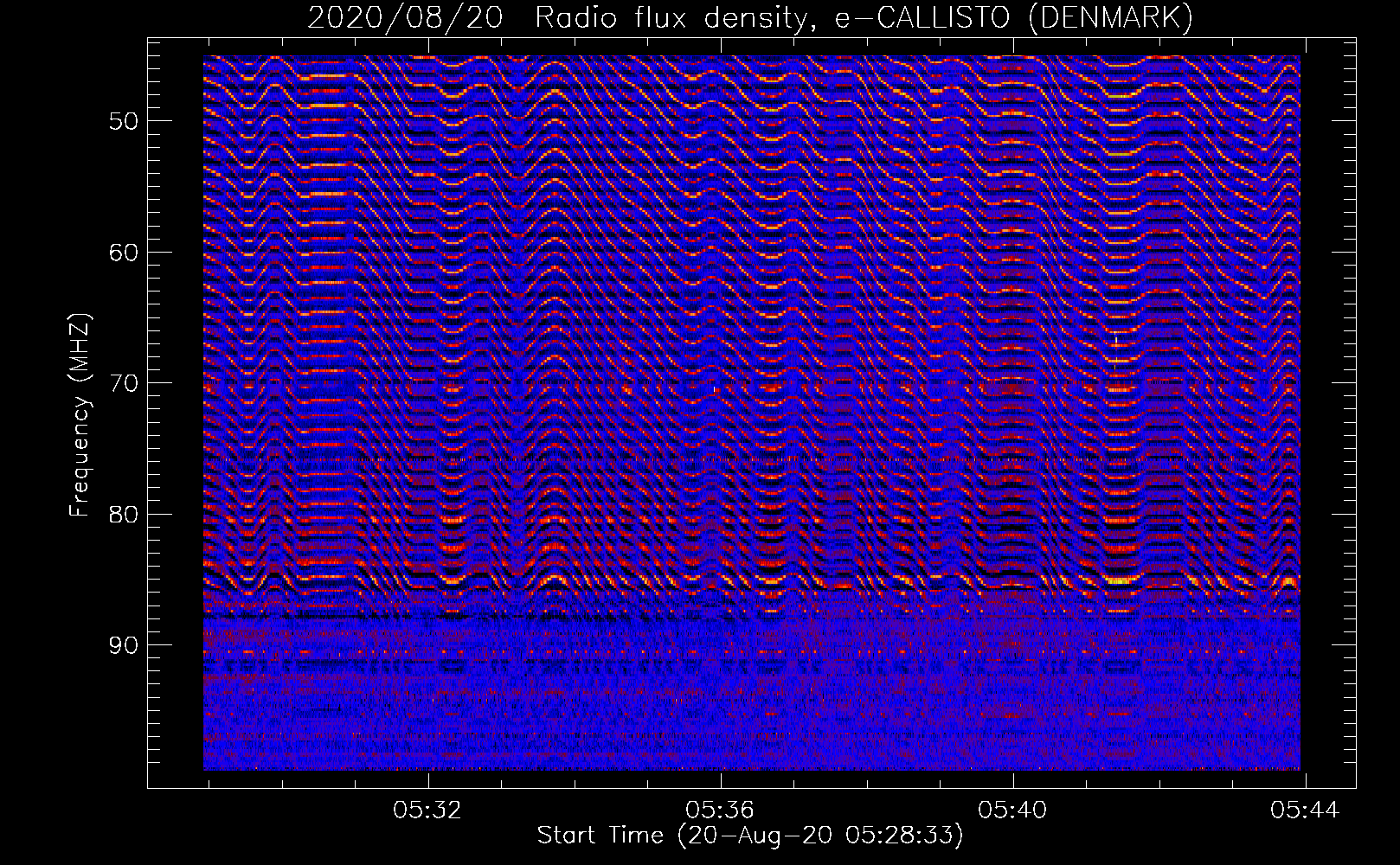
Task: Click the 'Start Time (20-Aug-20 05:28:33)' label
Action: (x=750, y=836)
